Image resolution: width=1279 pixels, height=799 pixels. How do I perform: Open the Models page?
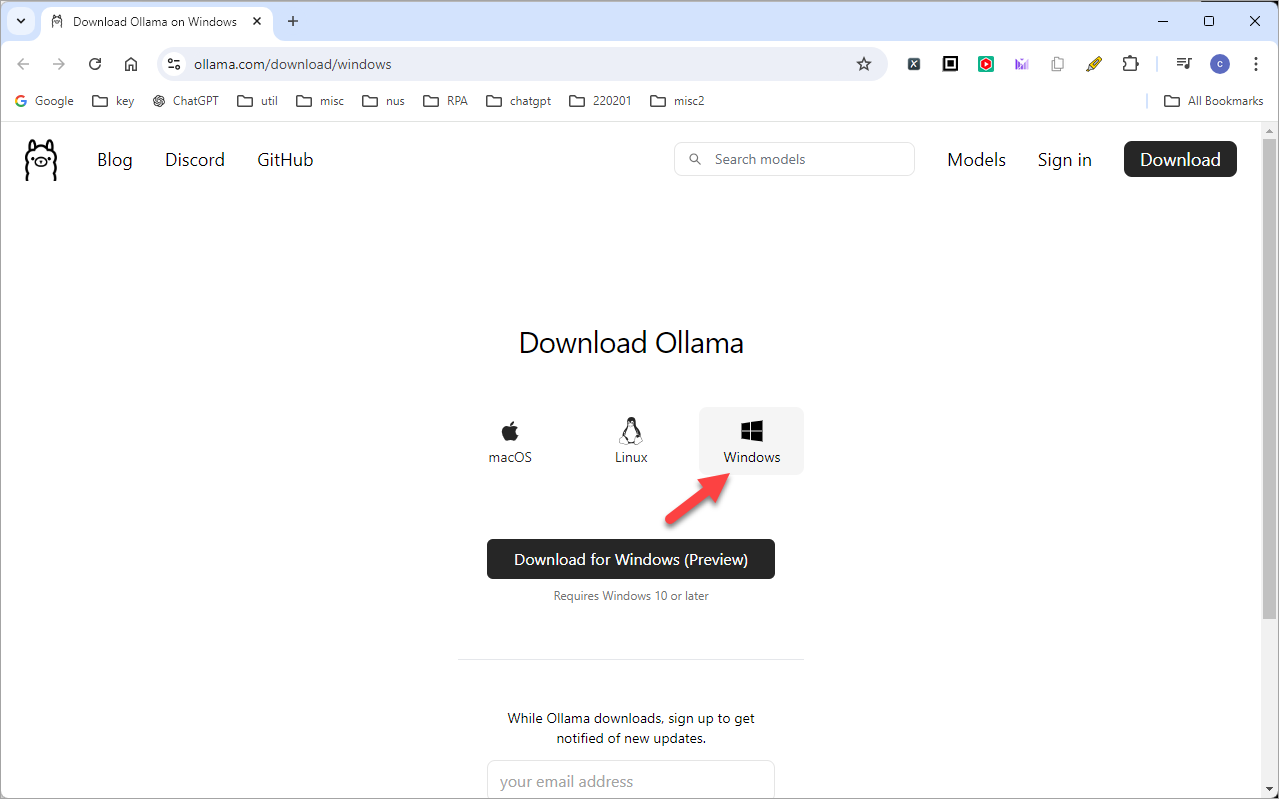pyautogui.click(x=976, y=160)
